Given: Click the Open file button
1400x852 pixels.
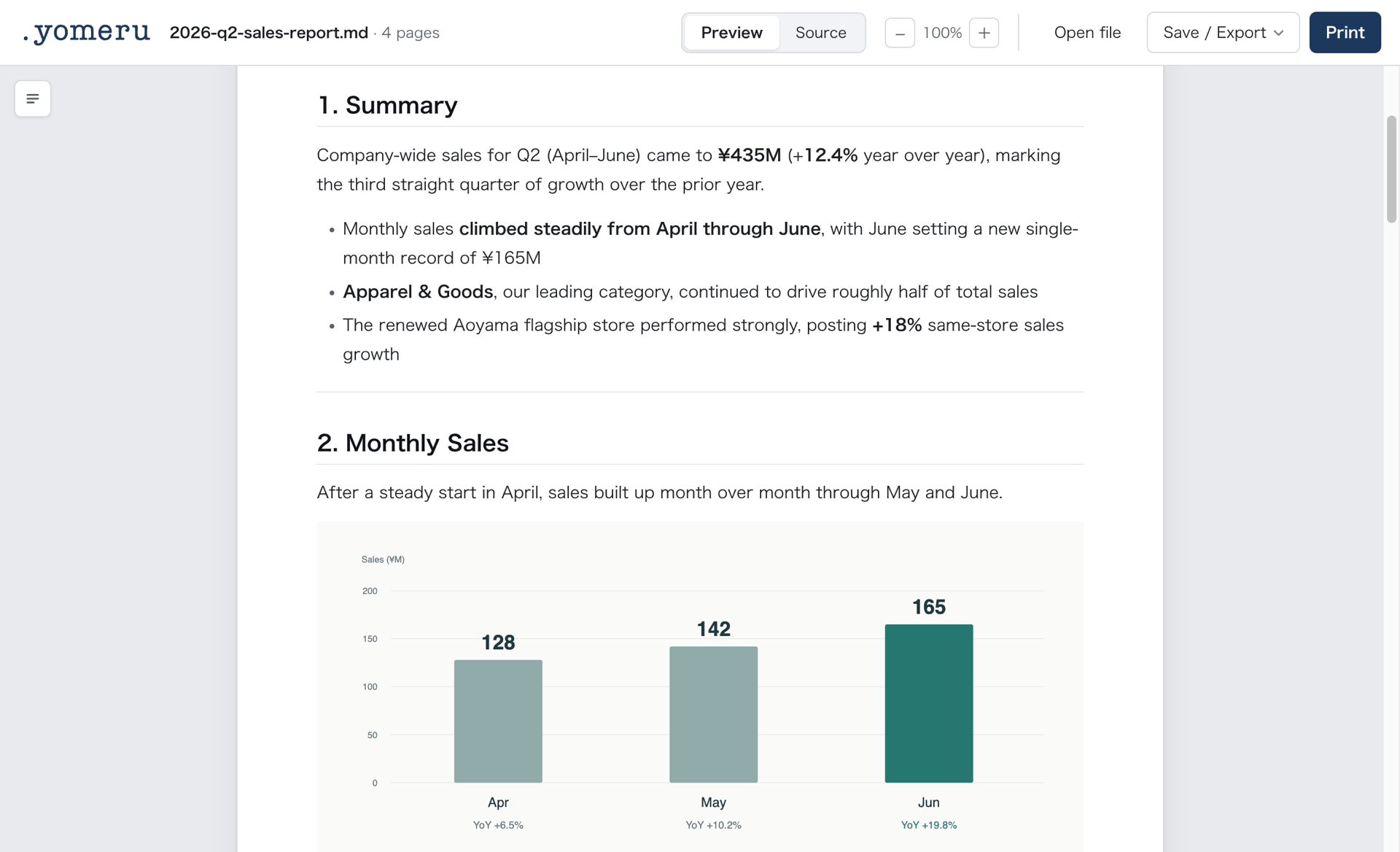Looking at the screenshot, I should (1087, 33).
